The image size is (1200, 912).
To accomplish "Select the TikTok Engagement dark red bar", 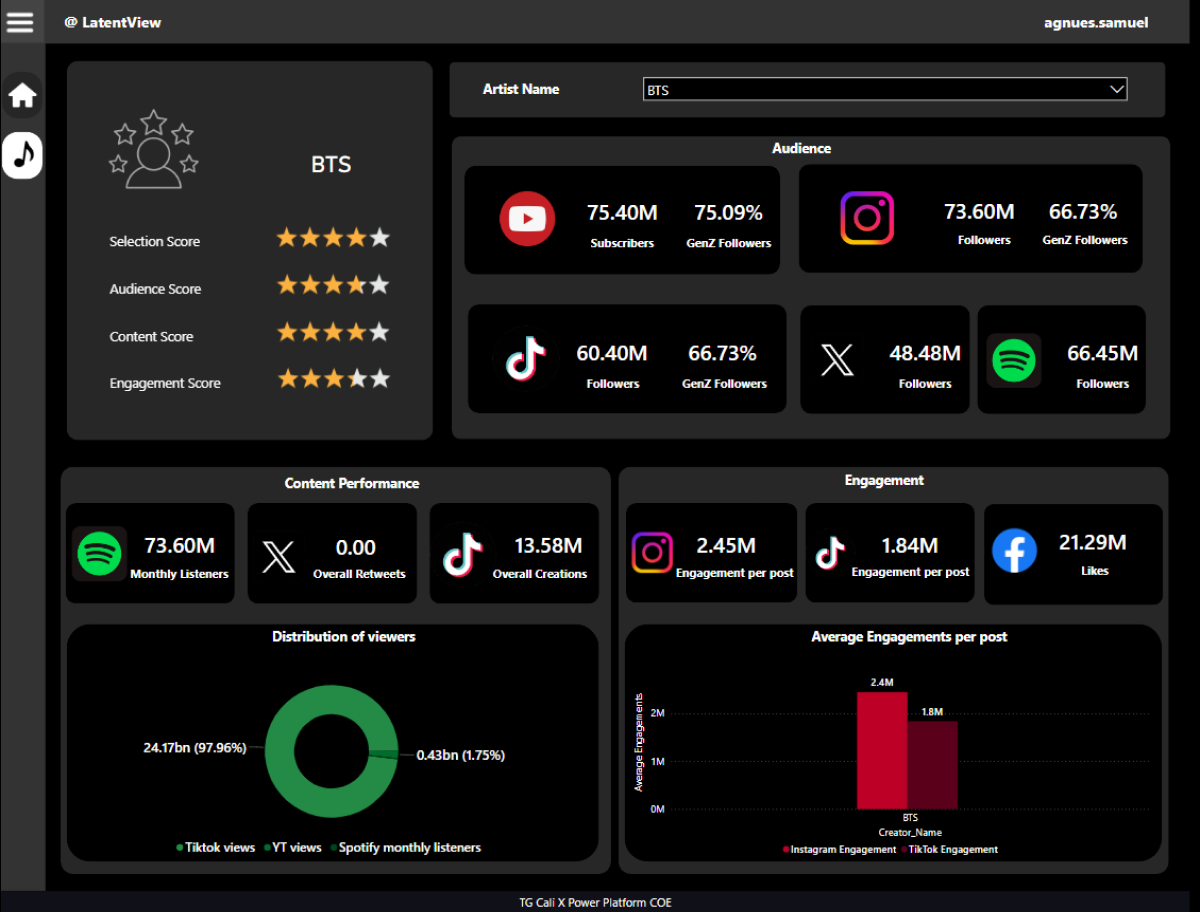I will (x=933, y=765).
